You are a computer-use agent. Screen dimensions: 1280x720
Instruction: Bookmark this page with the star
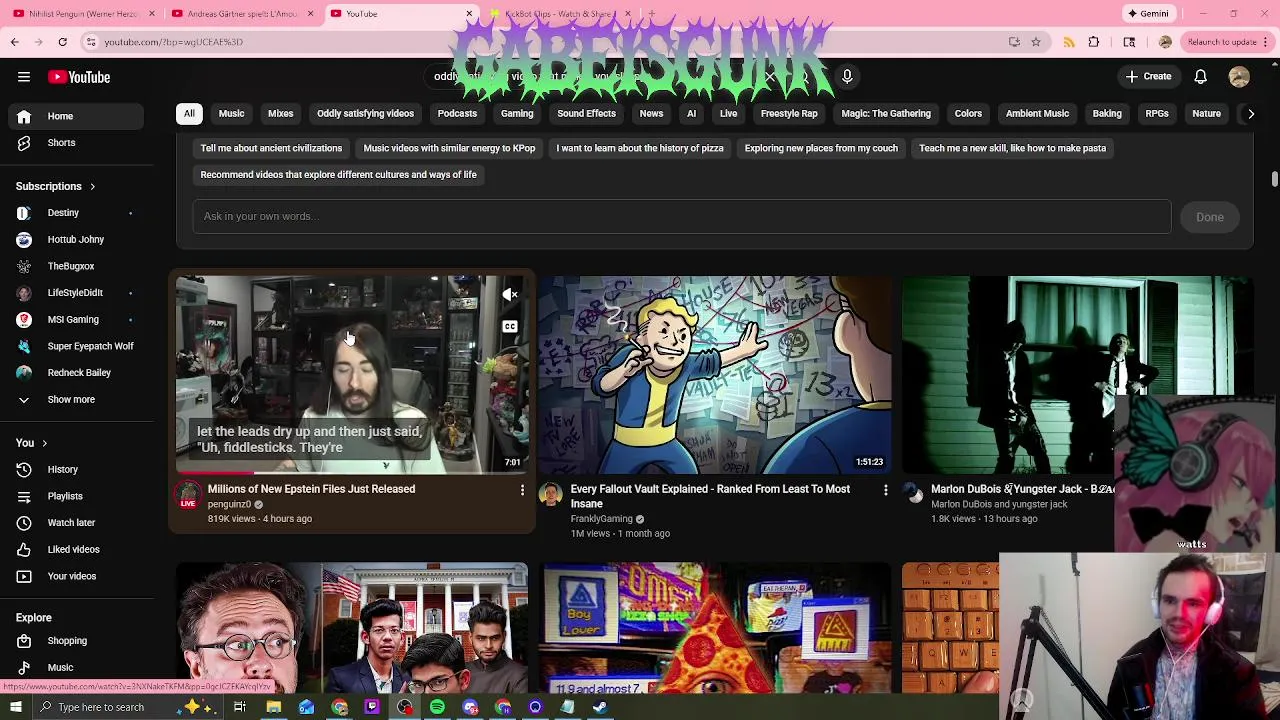point(1036,42)
